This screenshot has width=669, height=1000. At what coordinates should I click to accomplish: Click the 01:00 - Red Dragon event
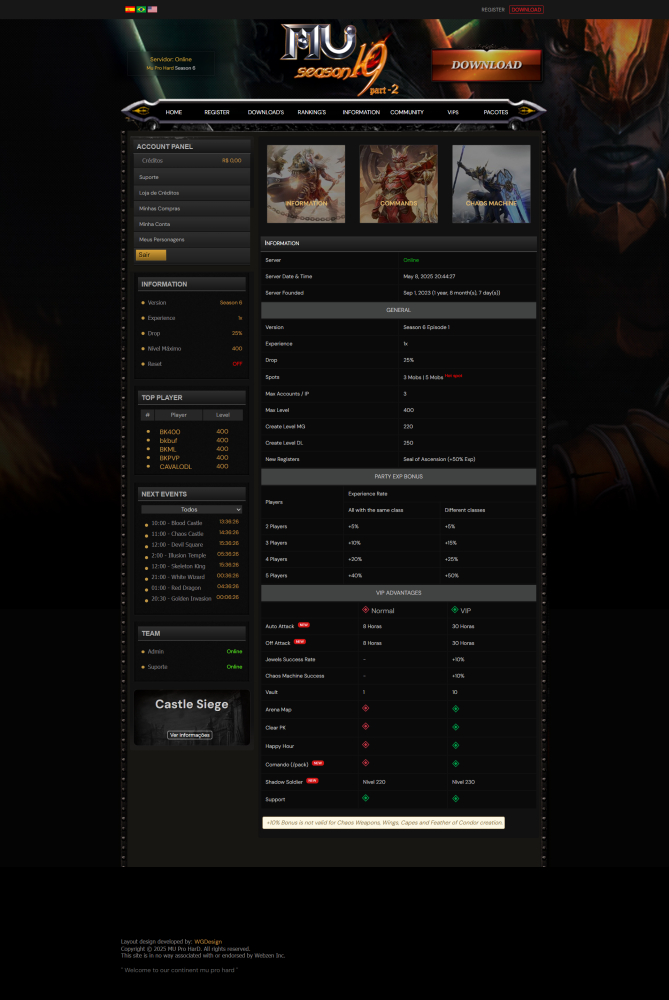[176, 588]
